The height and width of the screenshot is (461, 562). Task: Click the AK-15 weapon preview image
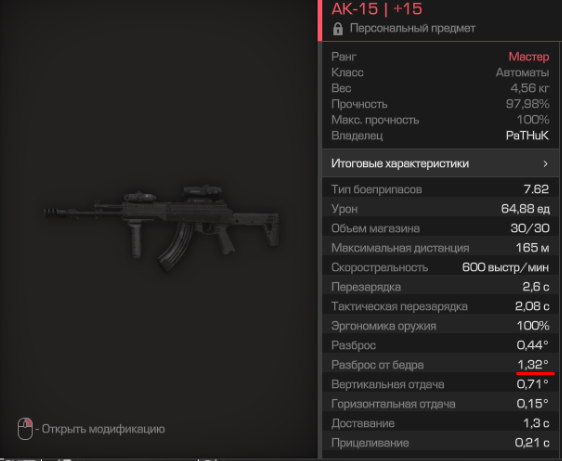(x=161, y=228)
